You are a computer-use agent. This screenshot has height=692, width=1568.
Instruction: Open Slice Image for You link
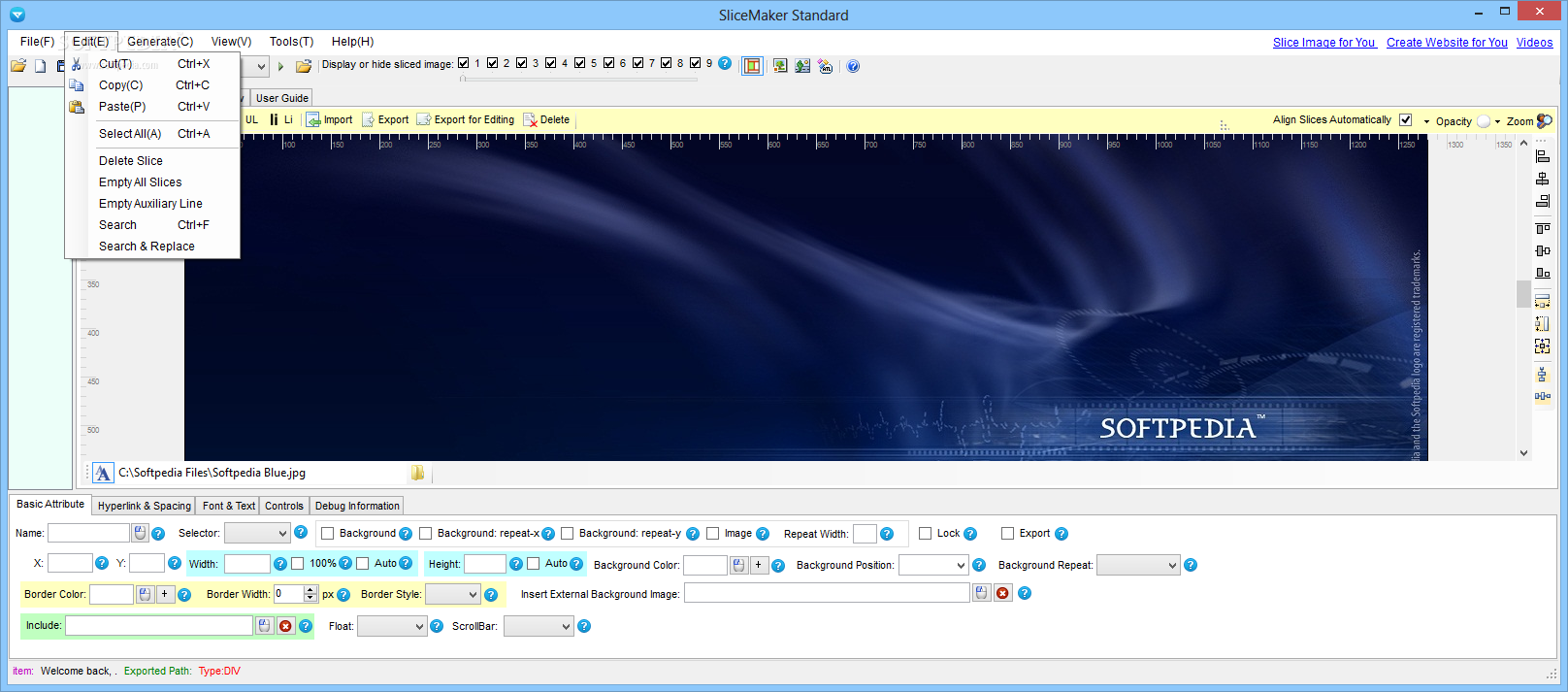1323,43
